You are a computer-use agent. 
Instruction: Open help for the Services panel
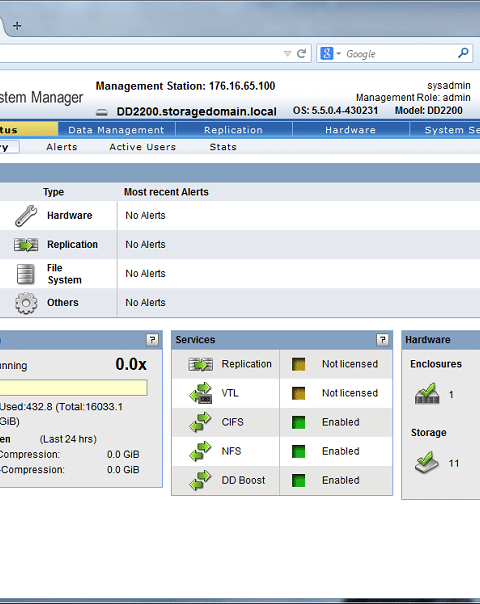pyautogui.click(x=383, y=340)
